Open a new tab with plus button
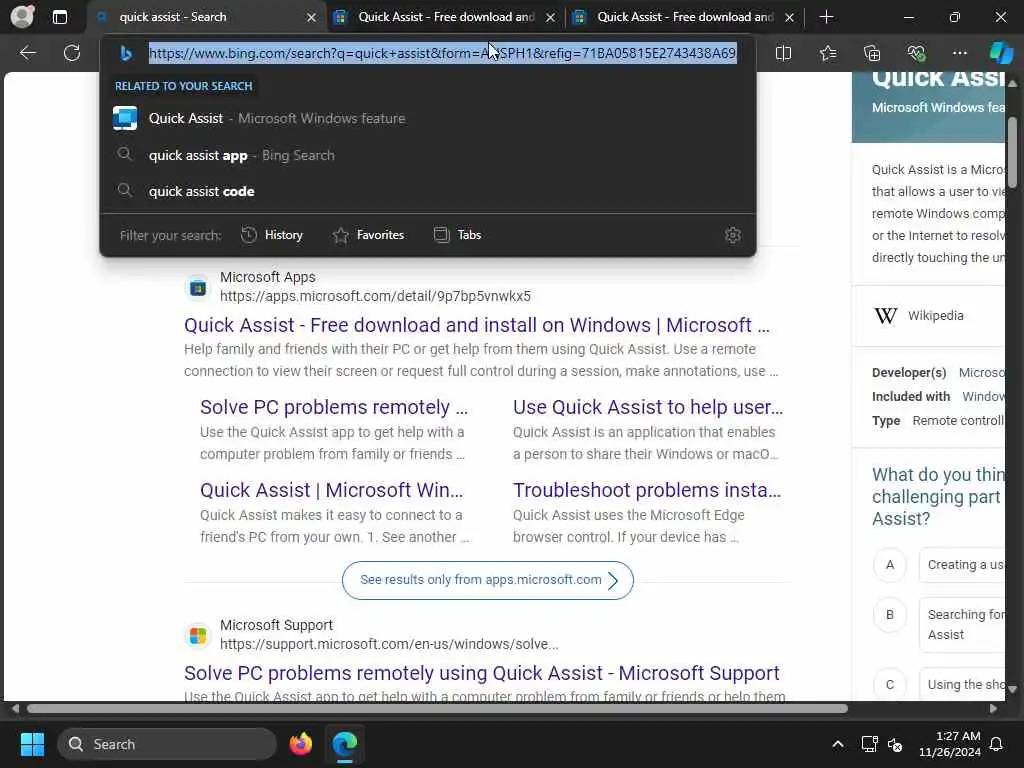Viewport: 1024px width, 768px height. coord(826,17)
